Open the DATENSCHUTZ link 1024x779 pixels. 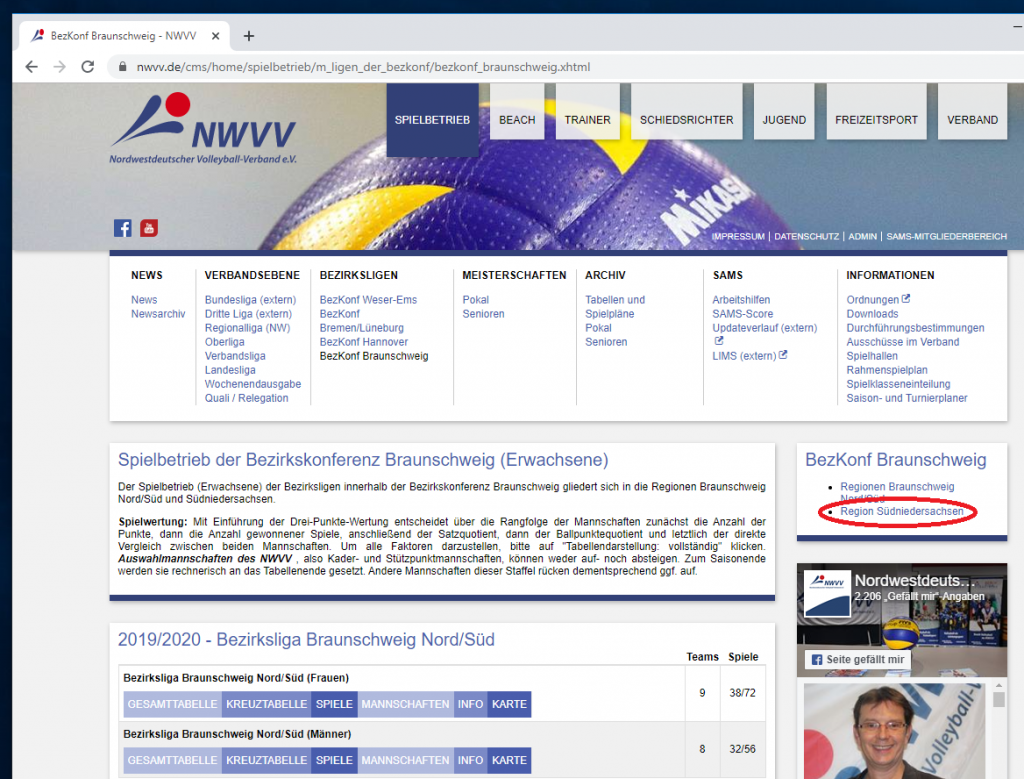[807, 236]
